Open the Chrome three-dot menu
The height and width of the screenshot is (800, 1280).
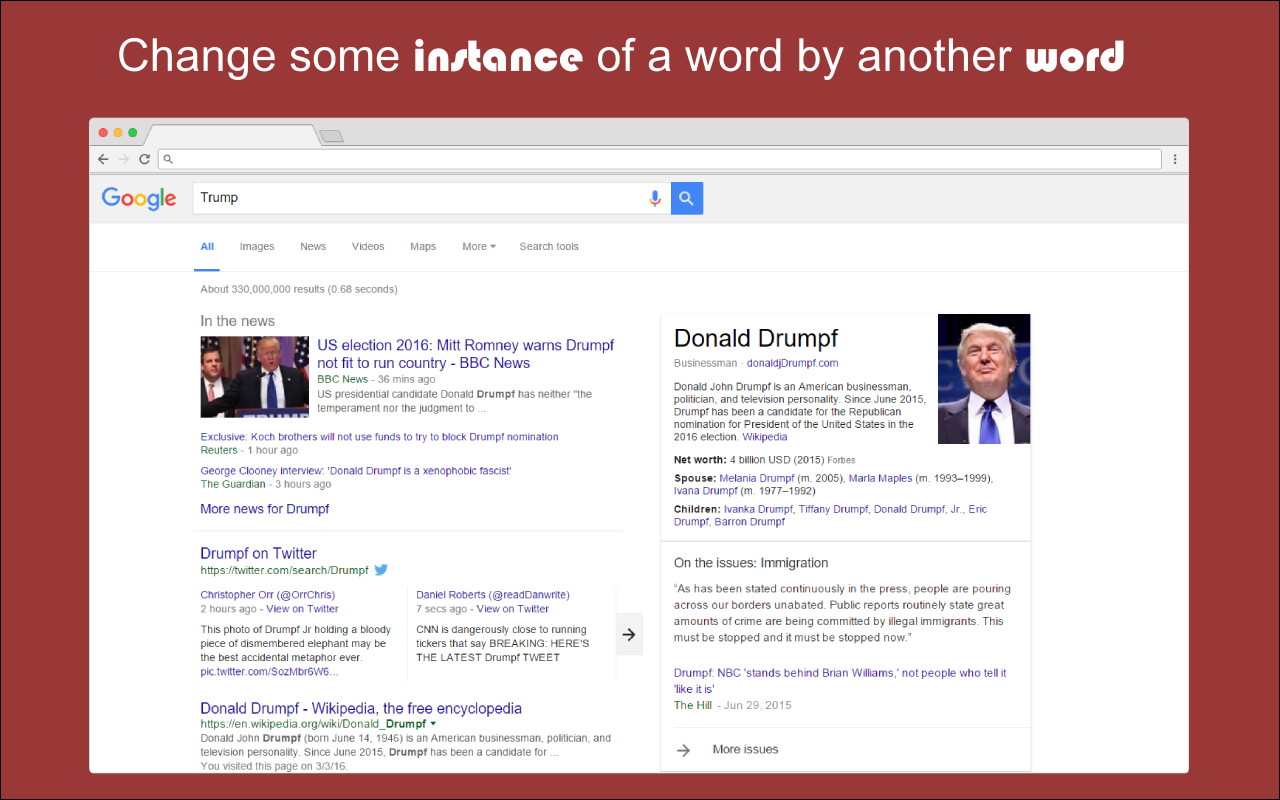tap(1174, 159)
